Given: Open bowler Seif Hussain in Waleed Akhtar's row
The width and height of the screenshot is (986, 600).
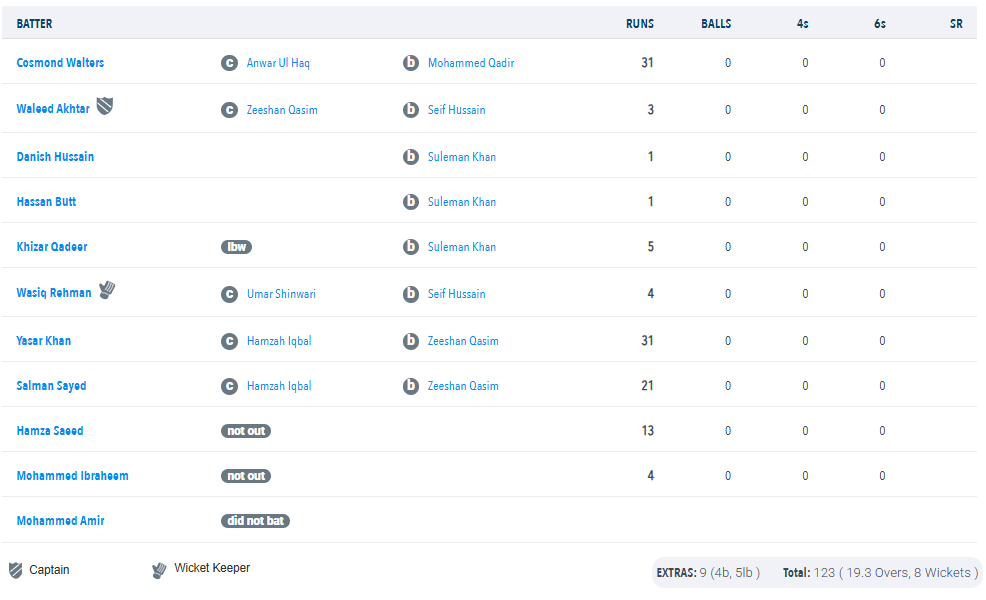Looking at the screenshot, I should (x=457, y=110).
